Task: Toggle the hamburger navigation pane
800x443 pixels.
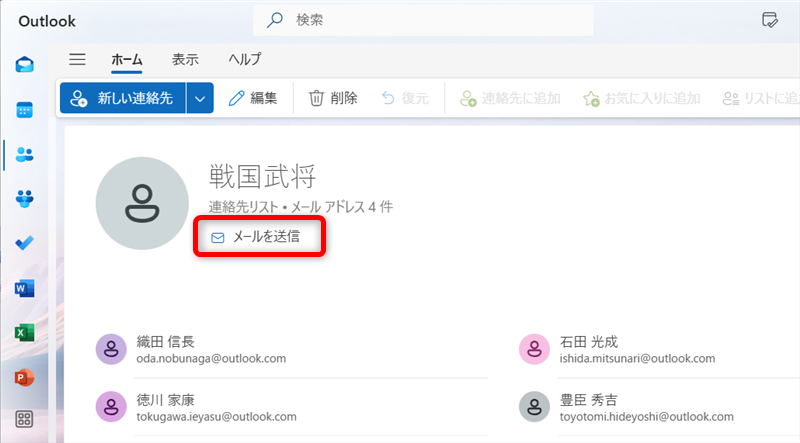Action: coord(77,59)
